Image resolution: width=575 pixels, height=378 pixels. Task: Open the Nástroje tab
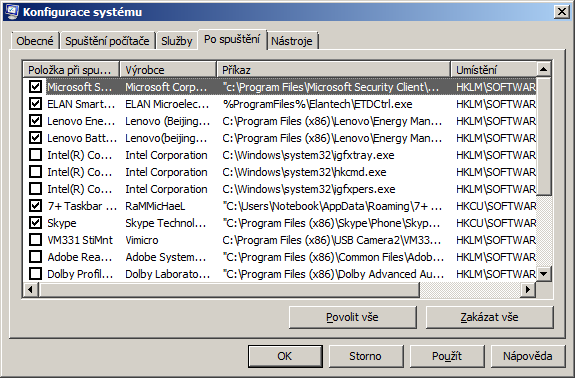pos(292,41)
